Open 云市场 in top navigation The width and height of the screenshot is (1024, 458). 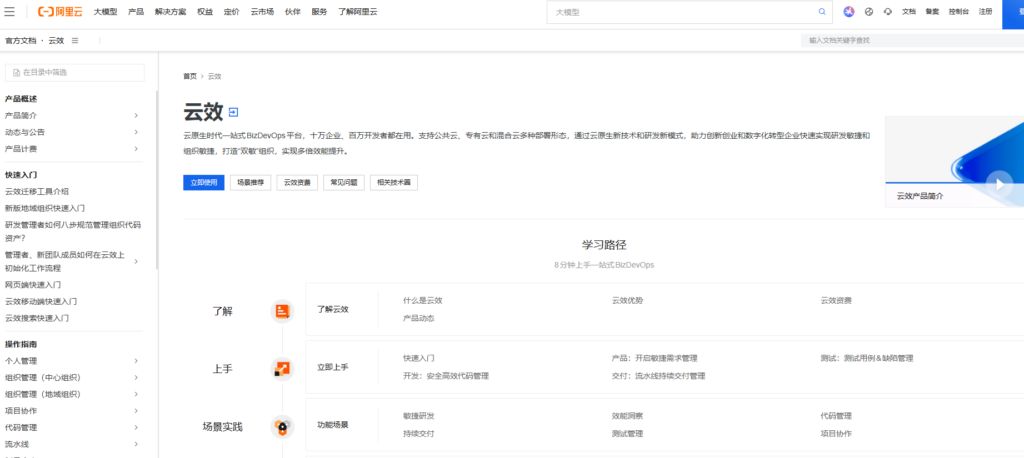click(263, 12)
